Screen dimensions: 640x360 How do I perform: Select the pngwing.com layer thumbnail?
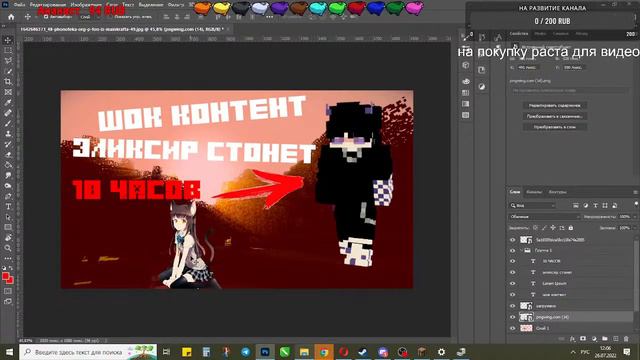click(526, 317)
